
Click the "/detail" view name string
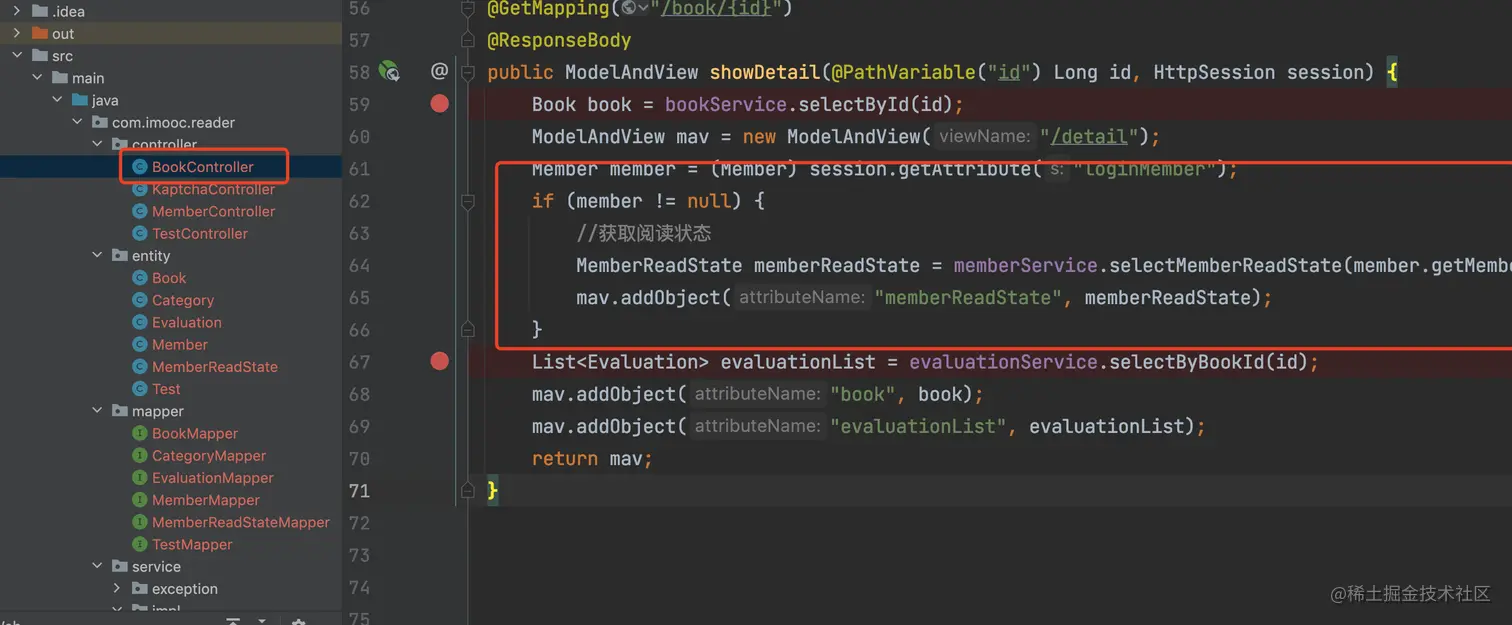click(x=1090, y=136)
